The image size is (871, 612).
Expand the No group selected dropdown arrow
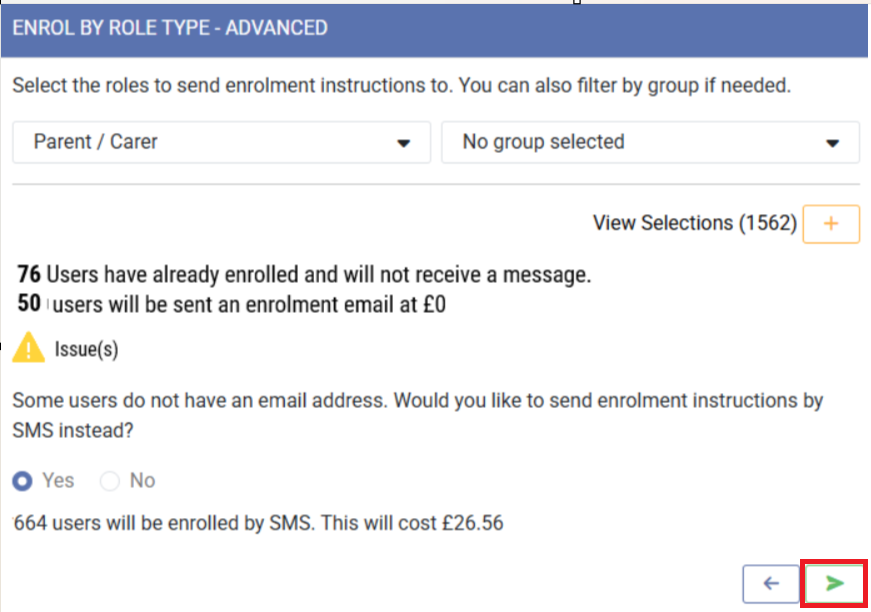832,143
